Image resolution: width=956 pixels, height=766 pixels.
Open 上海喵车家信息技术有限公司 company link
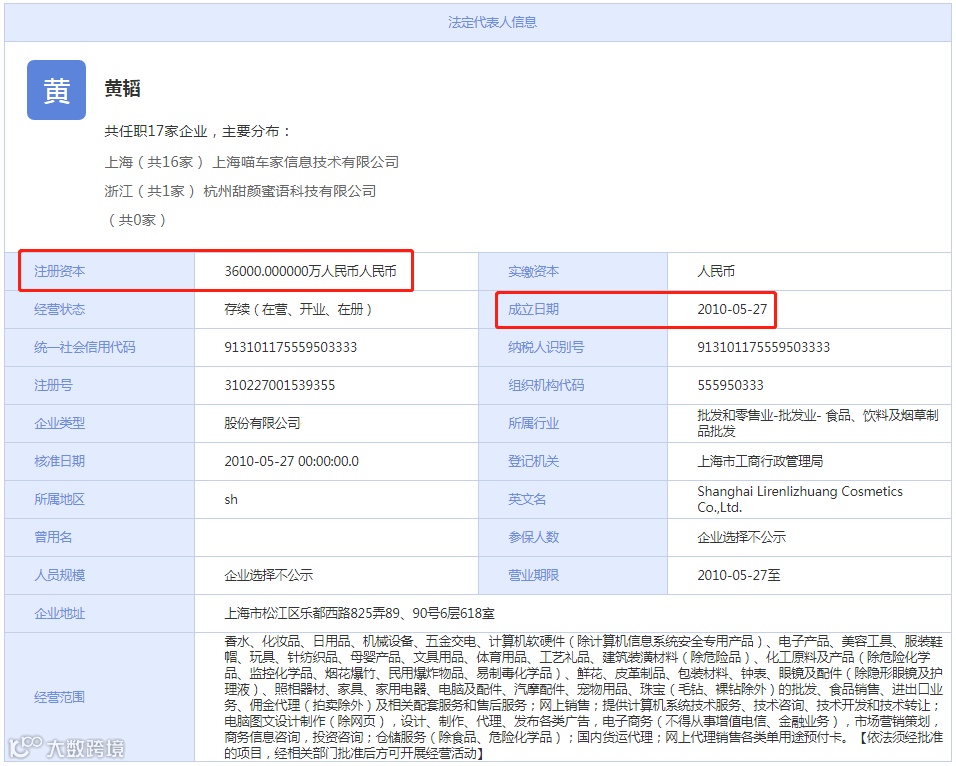click(305, 162)
